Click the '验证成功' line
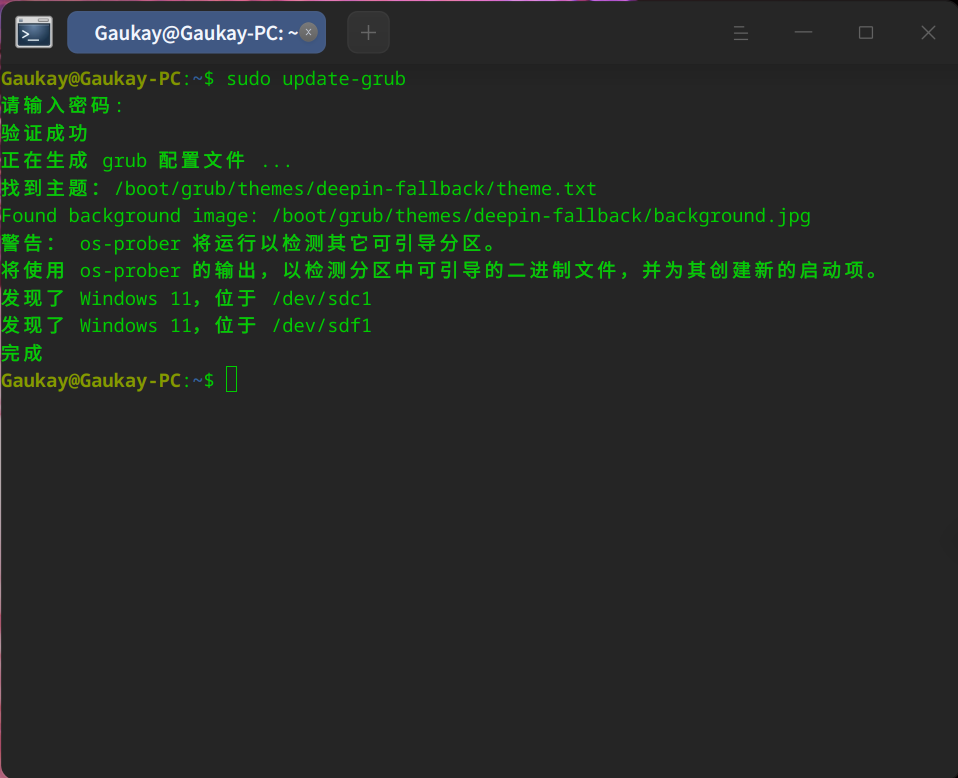958x778 pixels. click(x=45, y=133)
